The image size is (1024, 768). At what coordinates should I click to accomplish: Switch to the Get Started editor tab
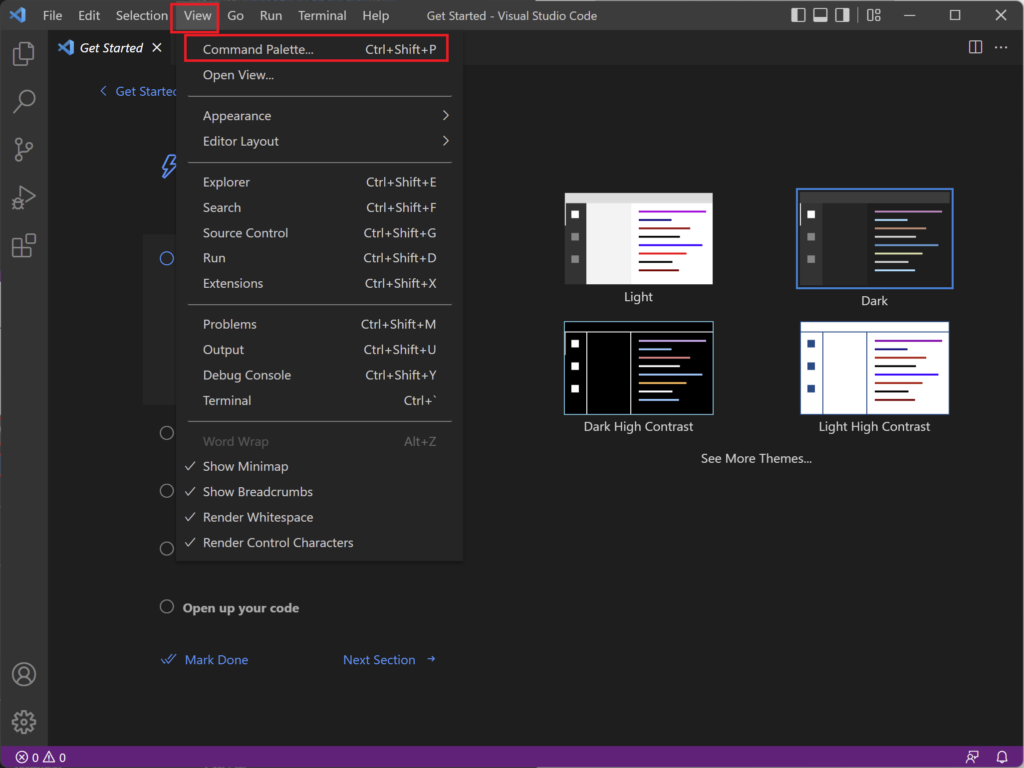click(111, 48)
